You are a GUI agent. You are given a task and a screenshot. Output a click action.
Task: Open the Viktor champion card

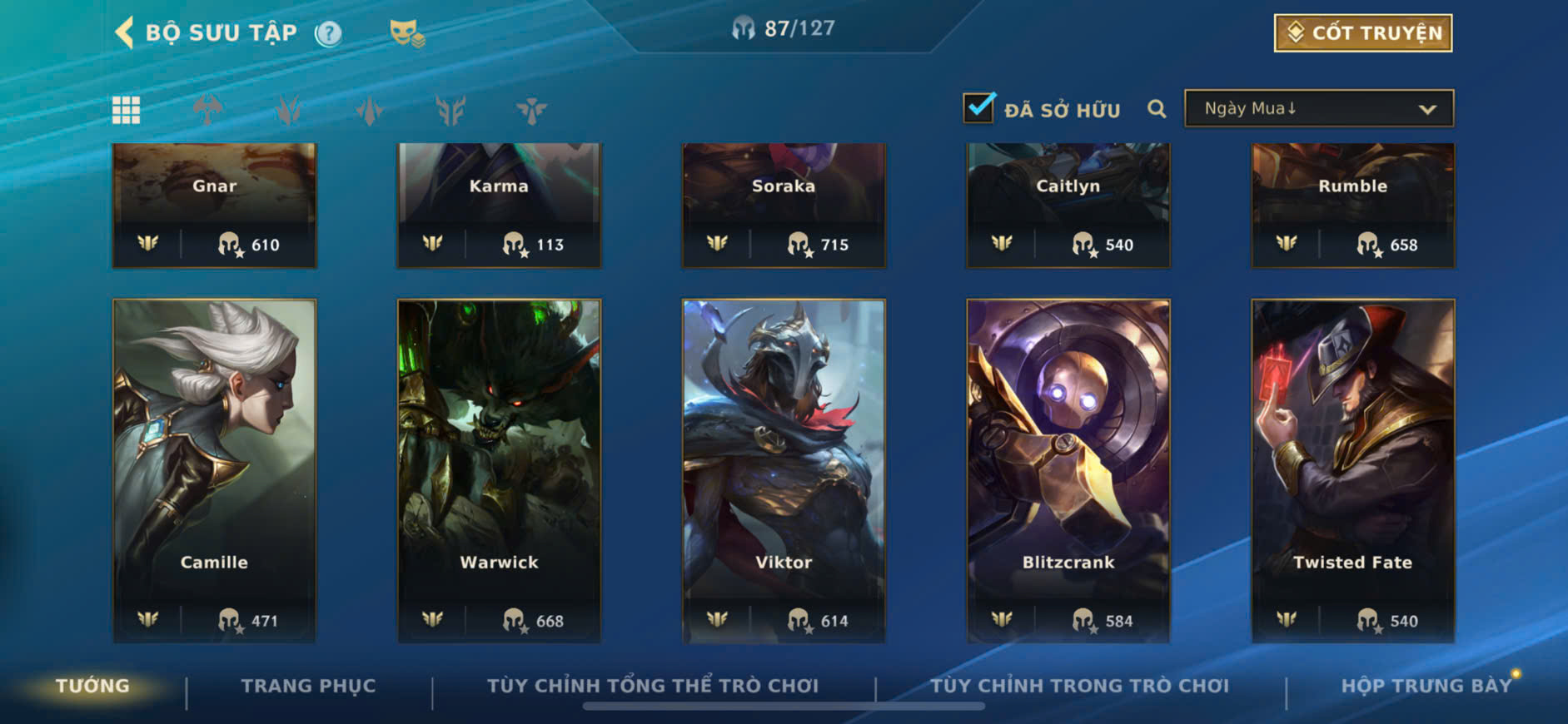784,471
